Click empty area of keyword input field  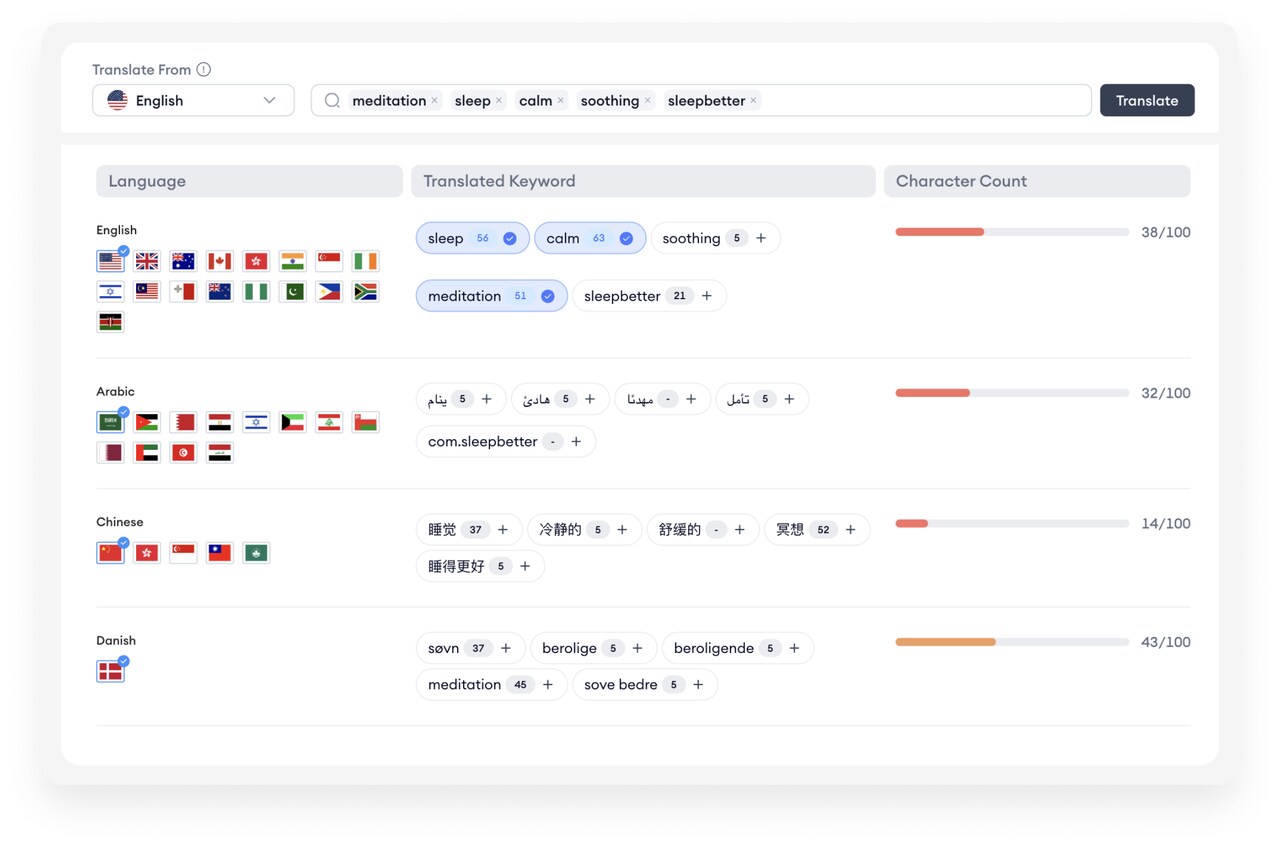[925, 100]
